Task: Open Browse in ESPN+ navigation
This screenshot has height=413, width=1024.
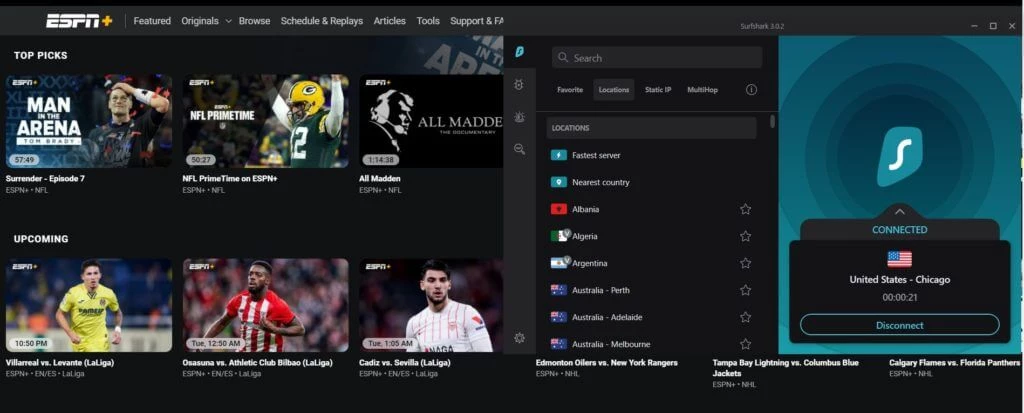Action: [x=254, y=21]
